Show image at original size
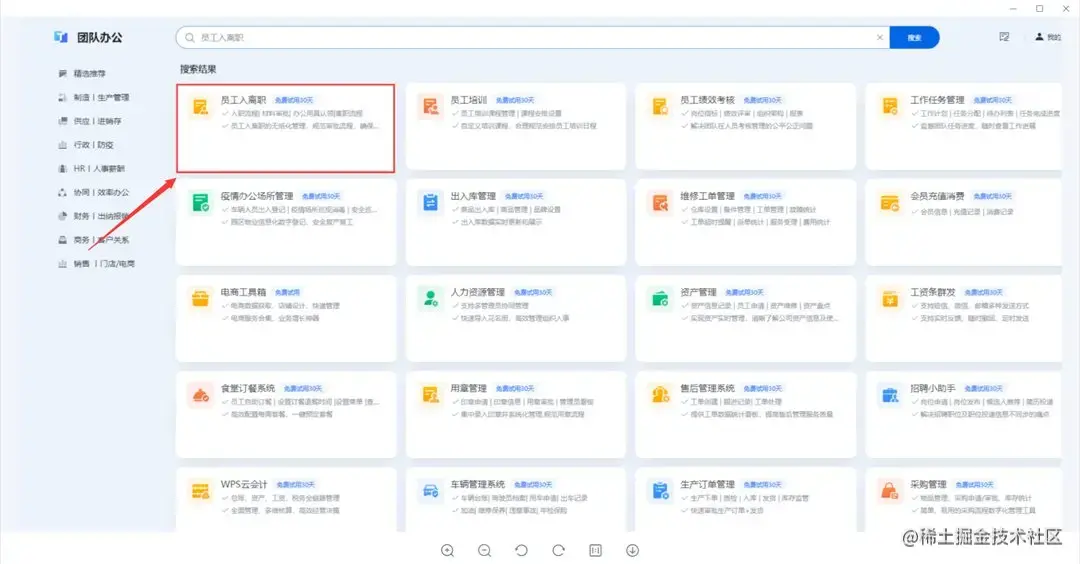The image size is (1080, 564). click(596, 550)
